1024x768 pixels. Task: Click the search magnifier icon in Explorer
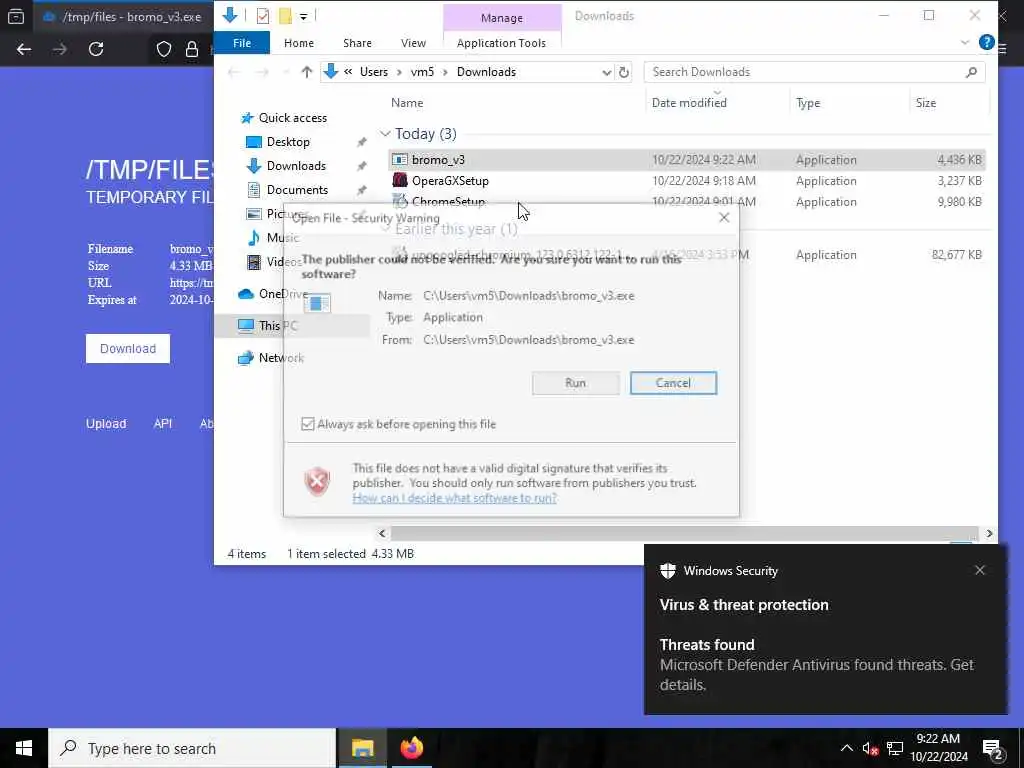point(971,72)
